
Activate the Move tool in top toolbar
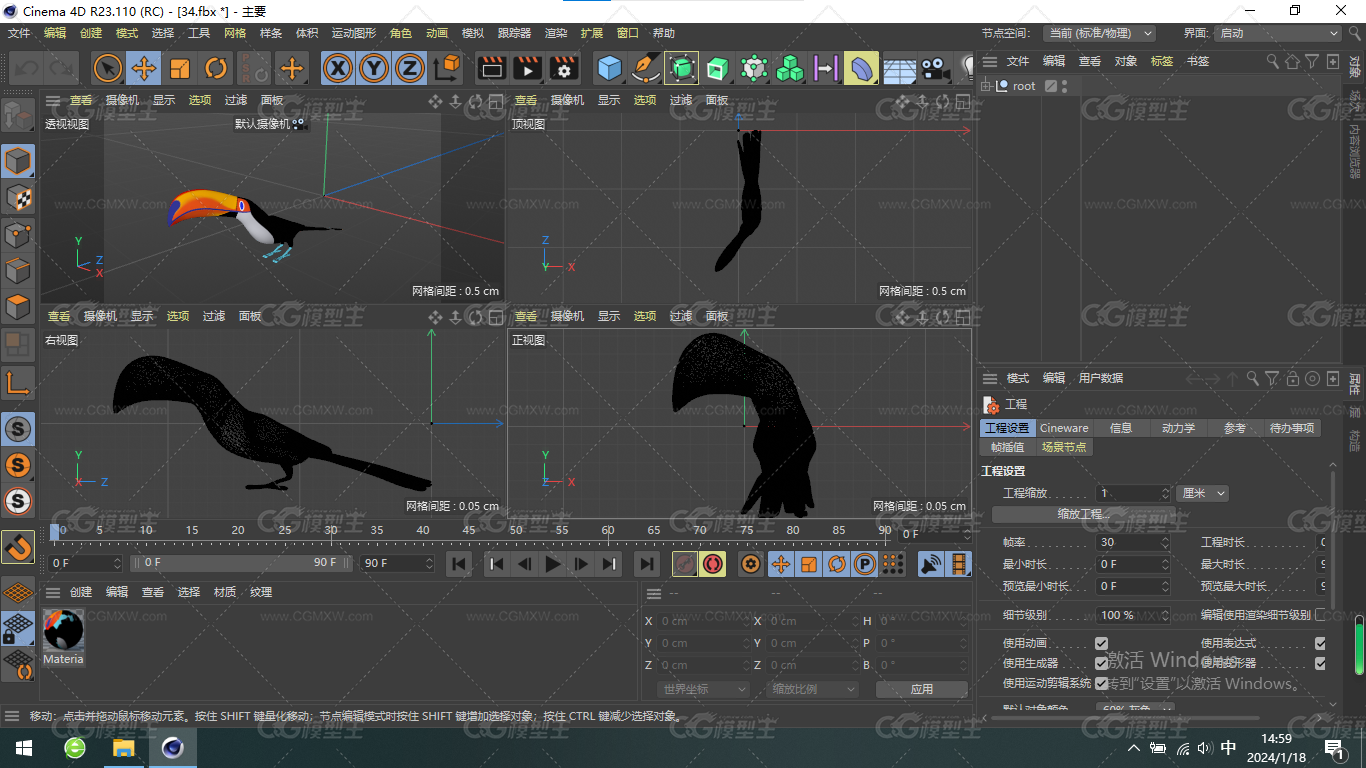(x=144, y=68)
